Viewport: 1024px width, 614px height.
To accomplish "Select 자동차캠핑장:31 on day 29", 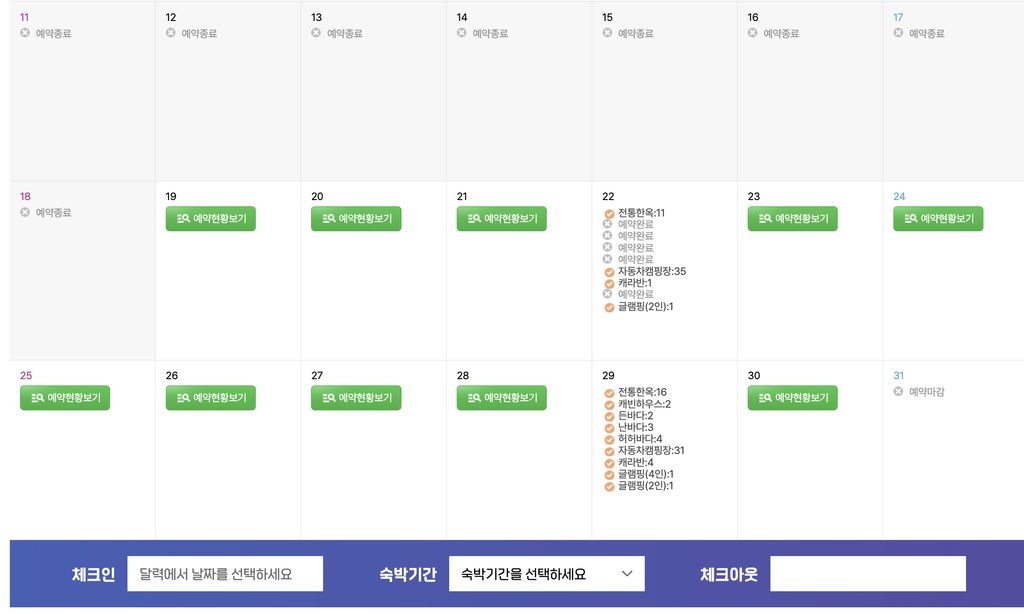I will (x=651, y=451).
